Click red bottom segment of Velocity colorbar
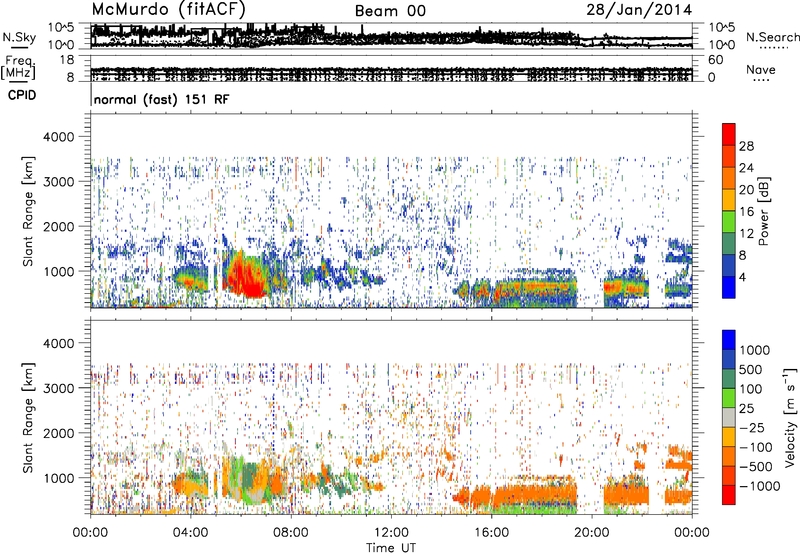 coord(729,495)
